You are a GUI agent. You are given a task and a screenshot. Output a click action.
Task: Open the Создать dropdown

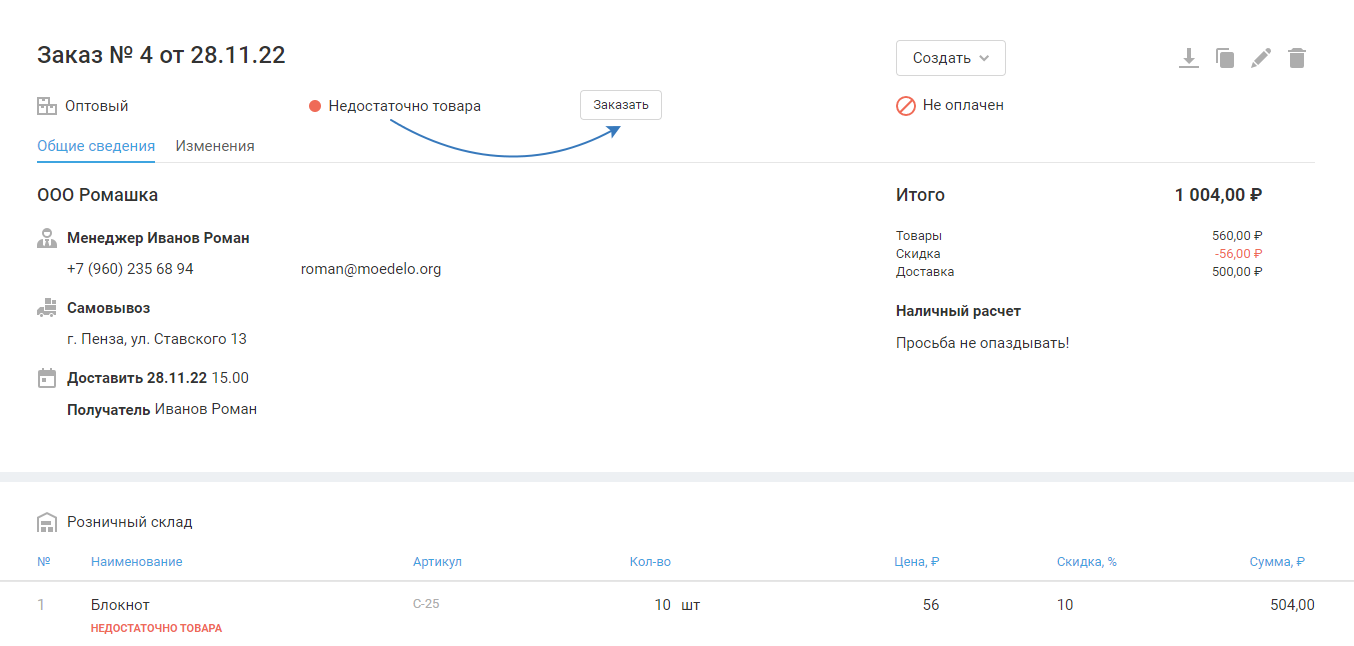coord(950,58)
